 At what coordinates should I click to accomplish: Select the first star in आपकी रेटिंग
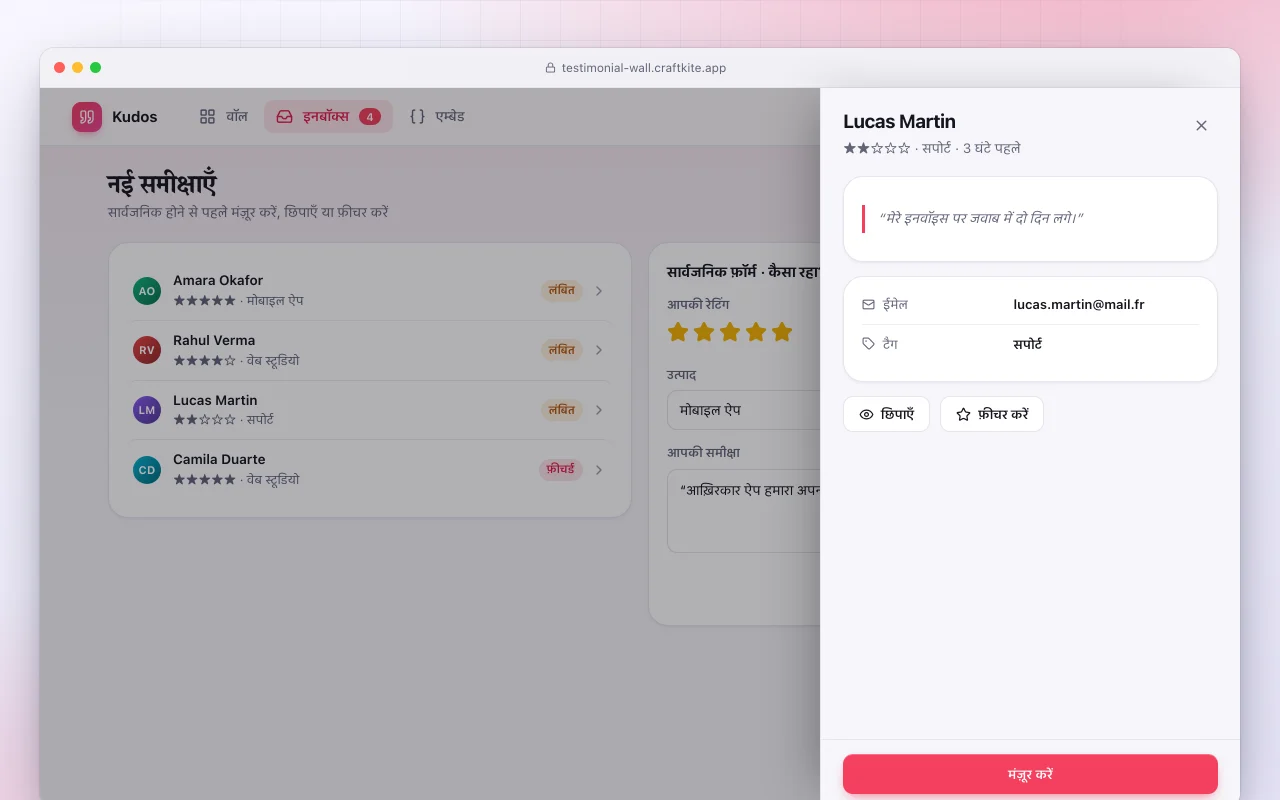pyautogui.click(x=678, y=331)
